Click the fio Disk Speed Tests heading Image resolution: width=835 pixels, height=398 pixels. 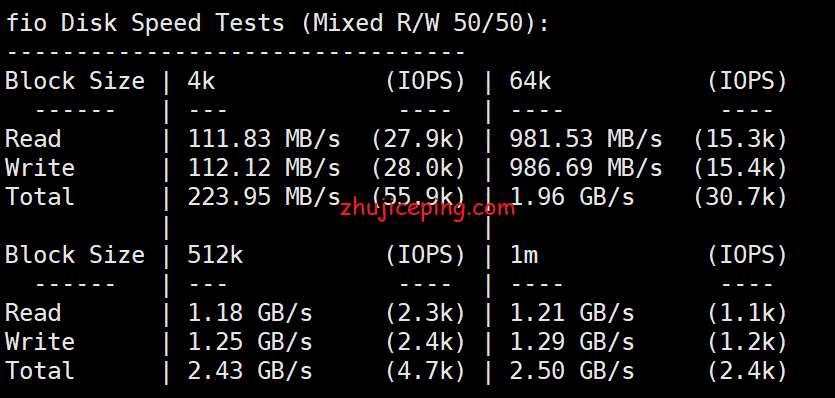pyautogui.click(x=277, y=23)
